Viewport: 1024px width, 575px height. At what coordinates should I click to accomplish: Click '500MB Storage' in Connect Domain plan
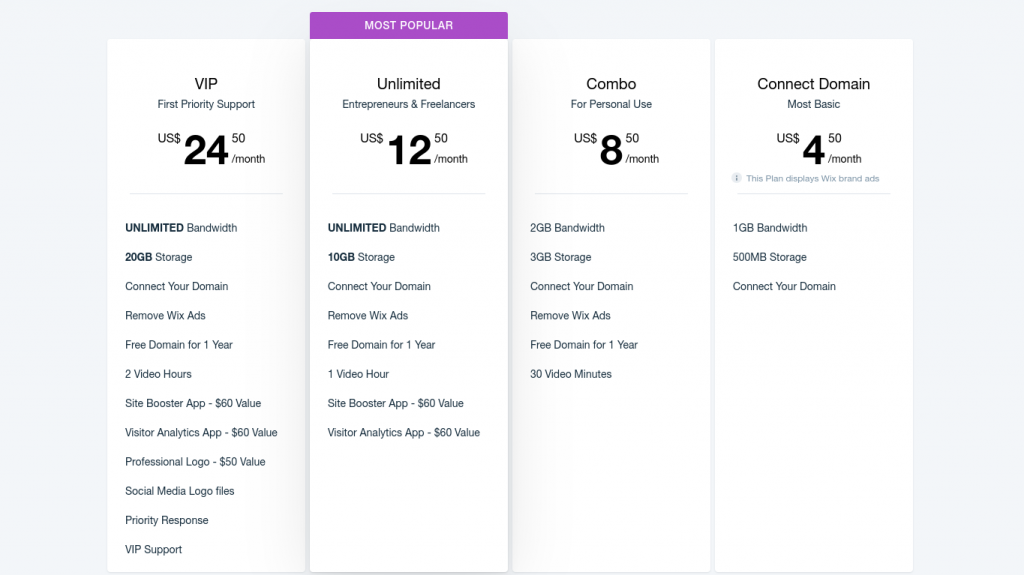(x=769, y=257)
